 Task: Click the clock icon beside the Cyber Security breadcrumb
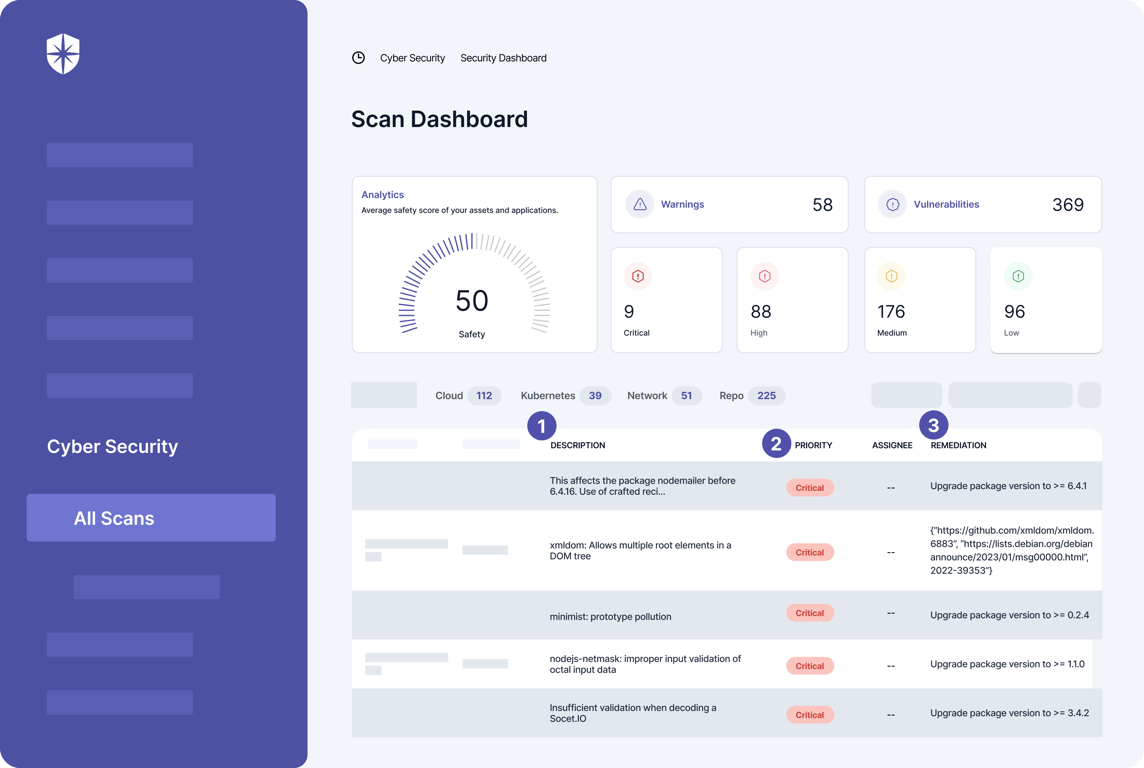[x=358, y=58]
